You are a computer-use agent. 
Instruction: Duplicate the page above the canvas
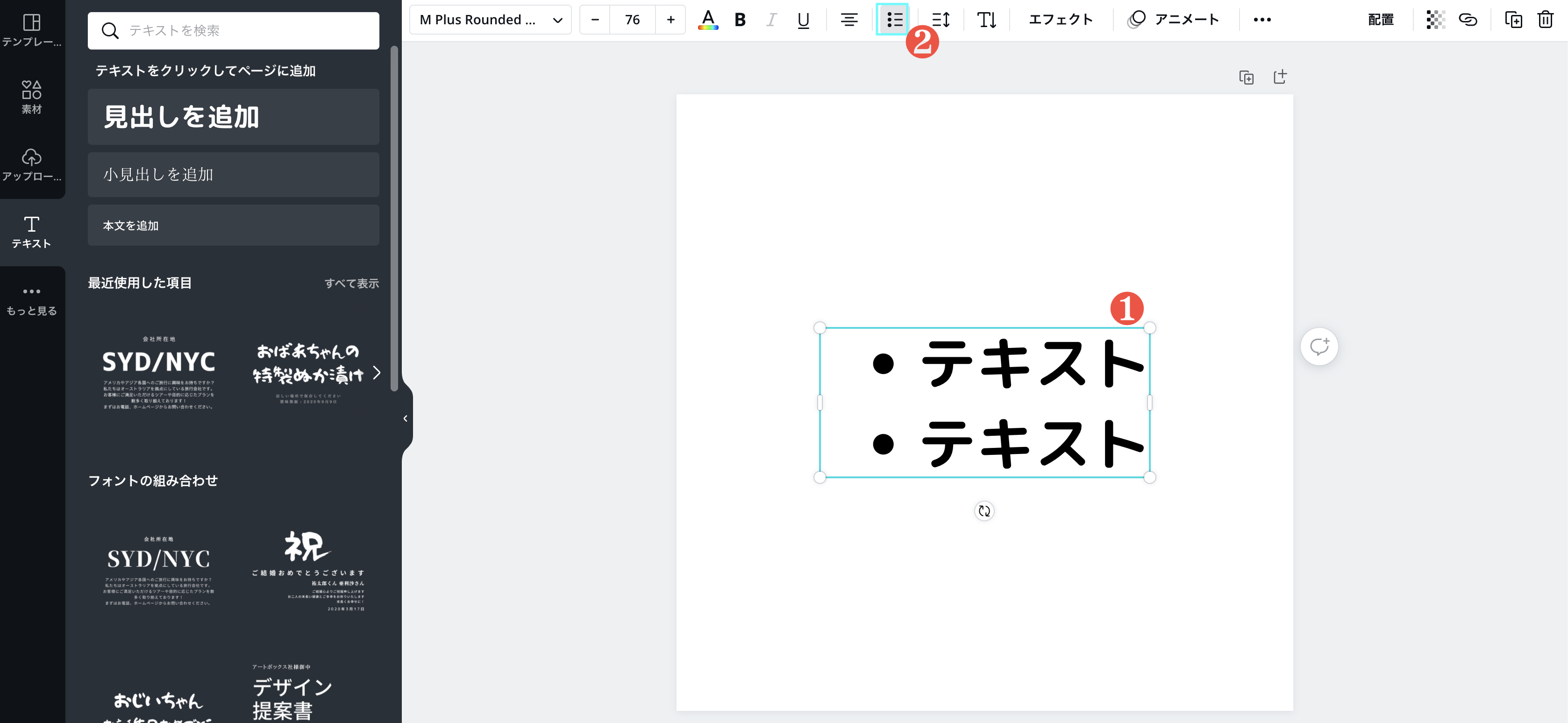click(1246, 77)
